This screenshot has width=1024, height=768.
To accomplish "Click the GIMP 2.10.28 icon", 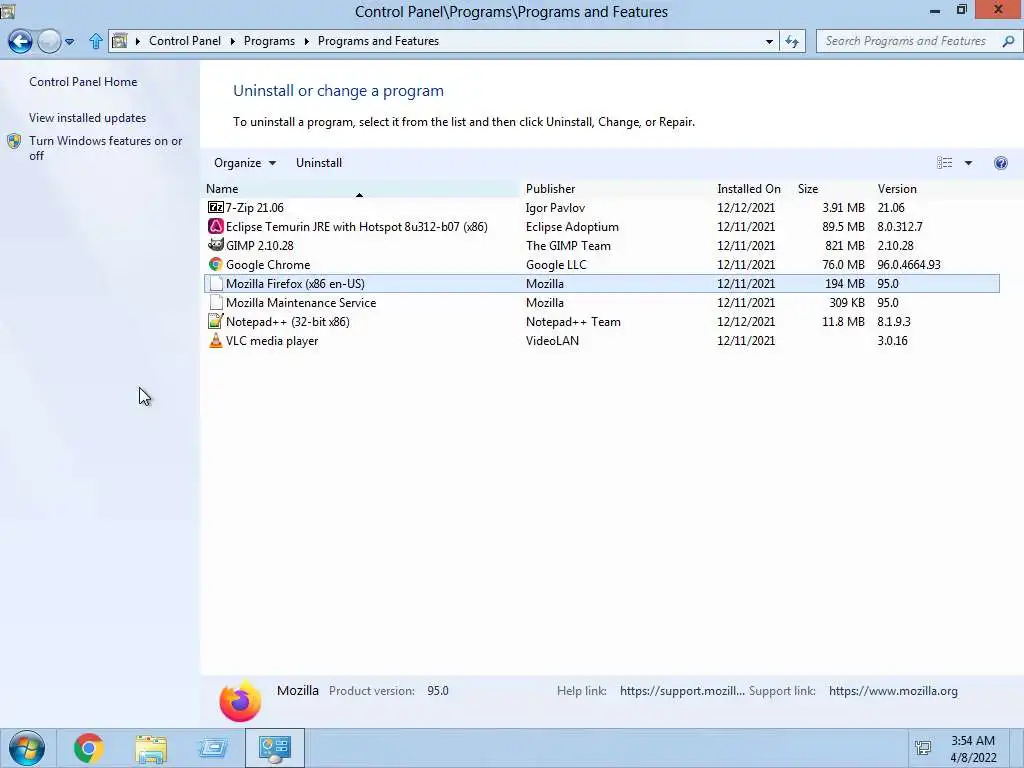I will (x=216, y=245).
